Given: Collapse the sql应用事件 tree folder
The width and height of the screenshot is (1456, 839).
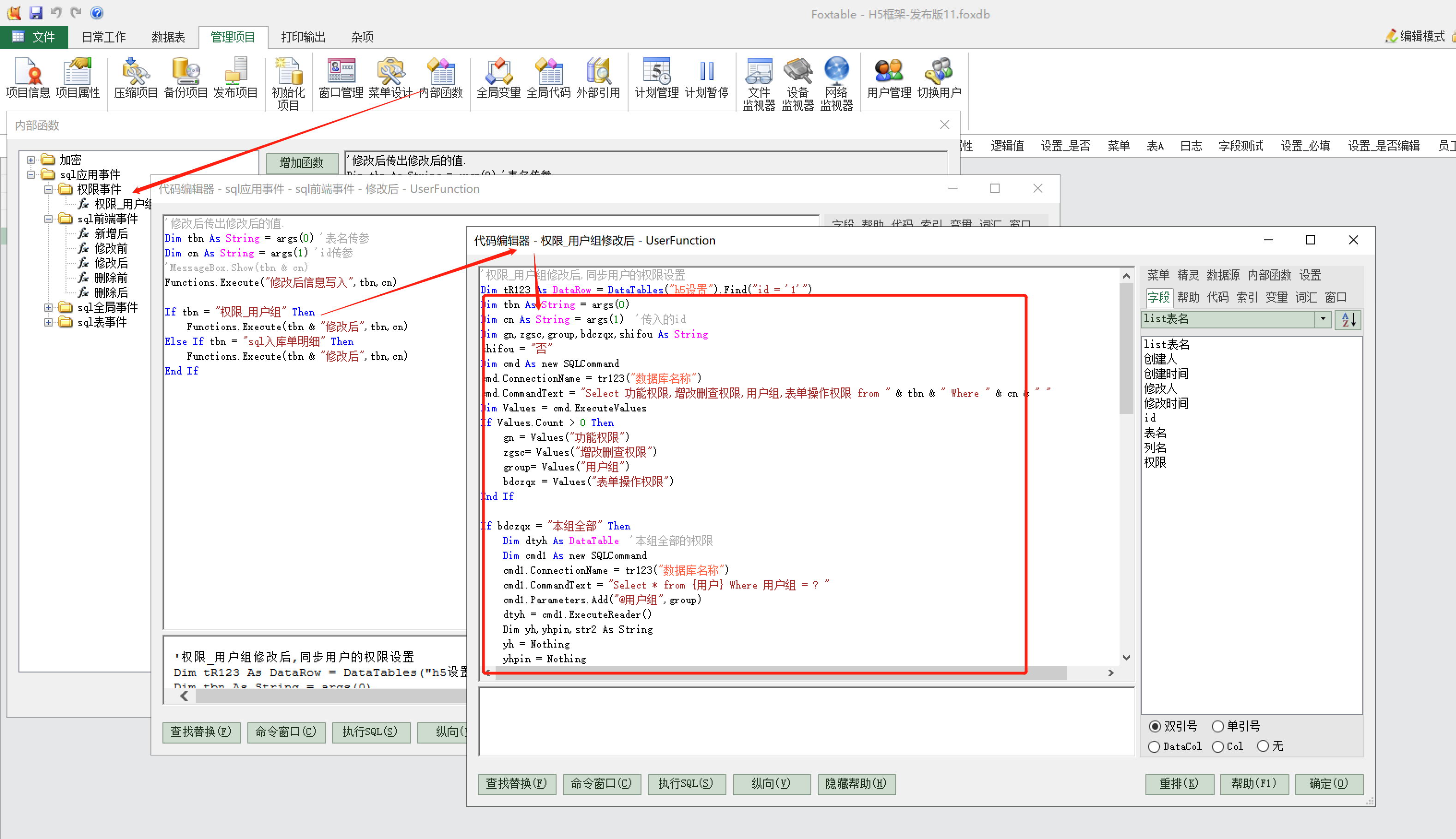Looking at the screenshot, I should pos(31,175).
